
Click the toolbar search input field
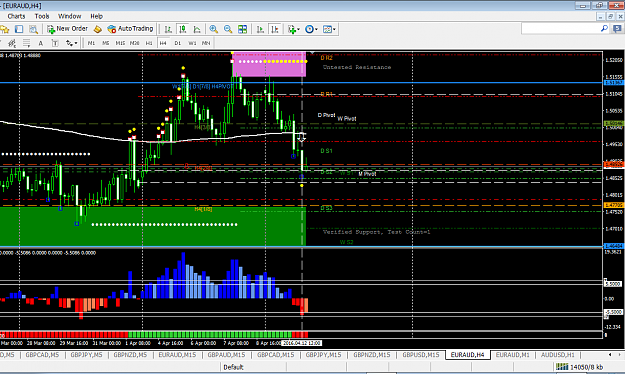click(560, 29)
